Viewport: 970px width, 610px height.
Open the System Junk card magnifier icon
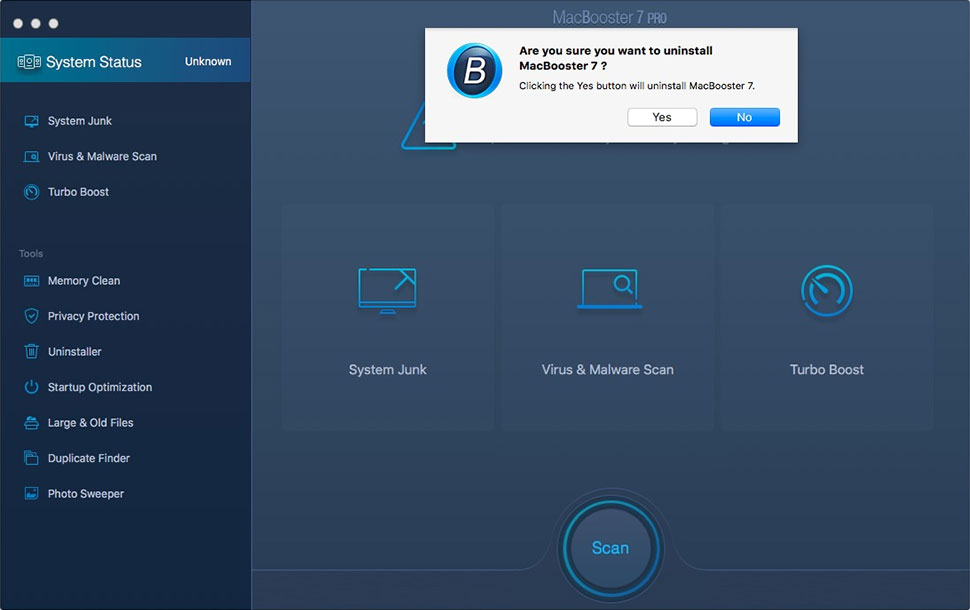(387, 289)
